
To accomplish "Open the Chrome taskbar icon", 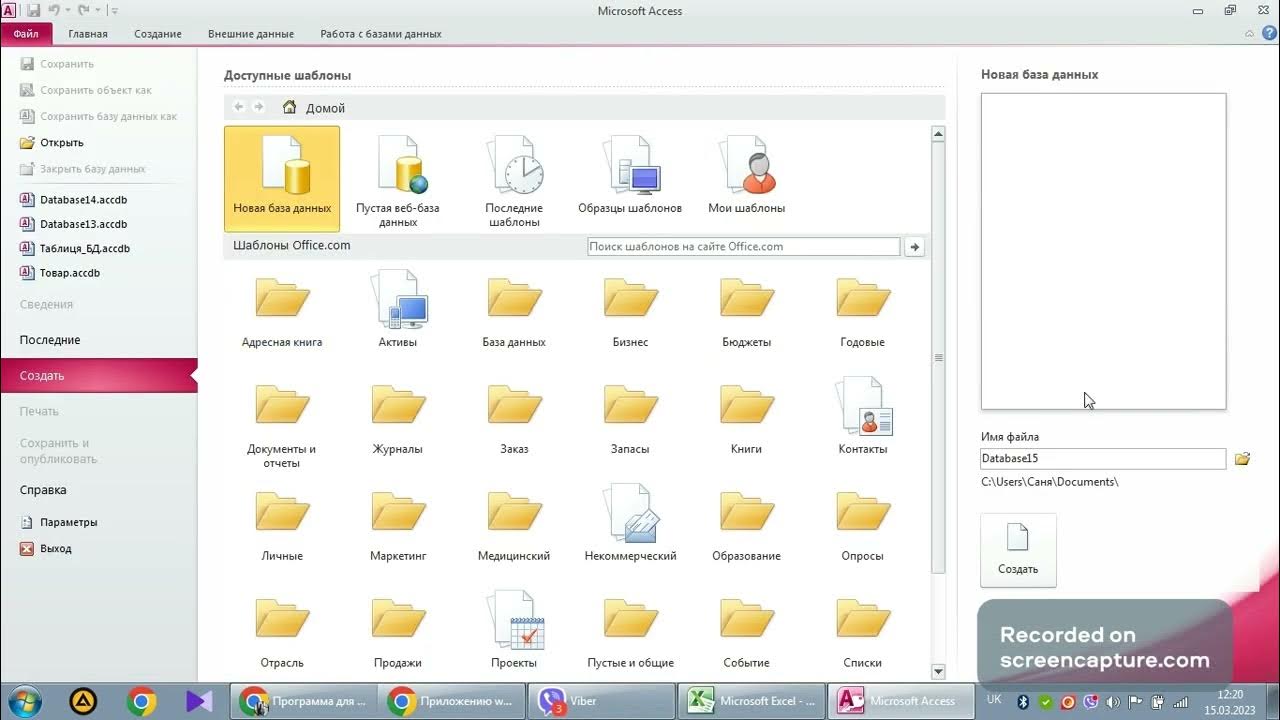I will (142, 701).
